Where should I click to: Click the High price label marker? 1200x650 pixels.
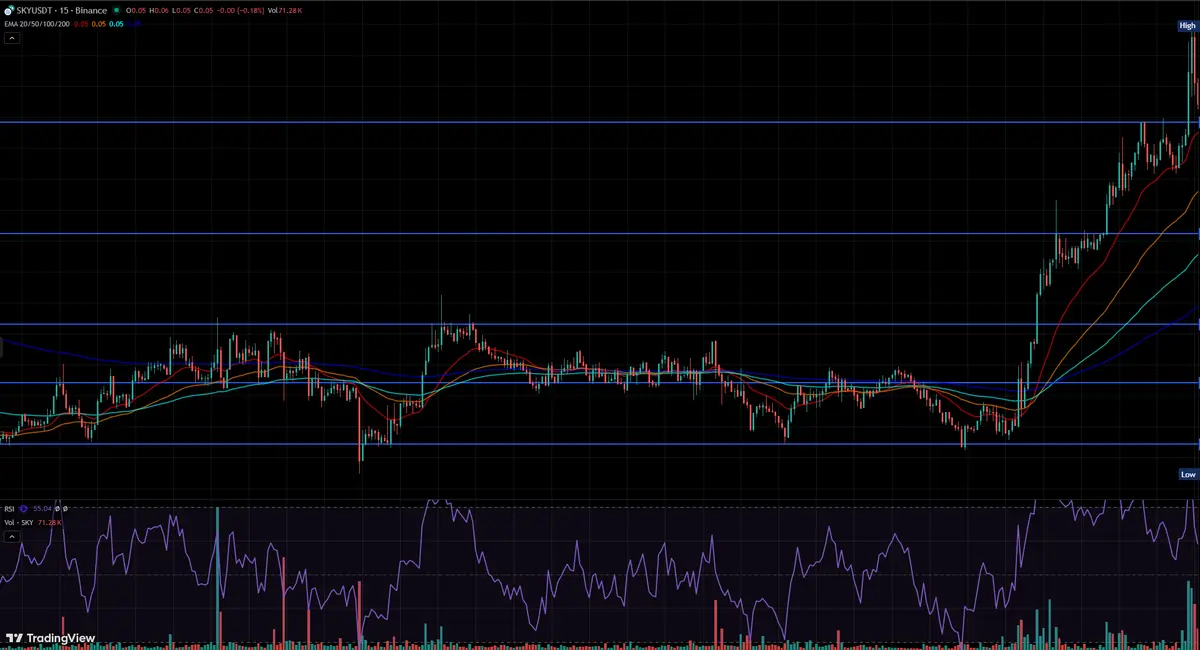click(1188, 25)
